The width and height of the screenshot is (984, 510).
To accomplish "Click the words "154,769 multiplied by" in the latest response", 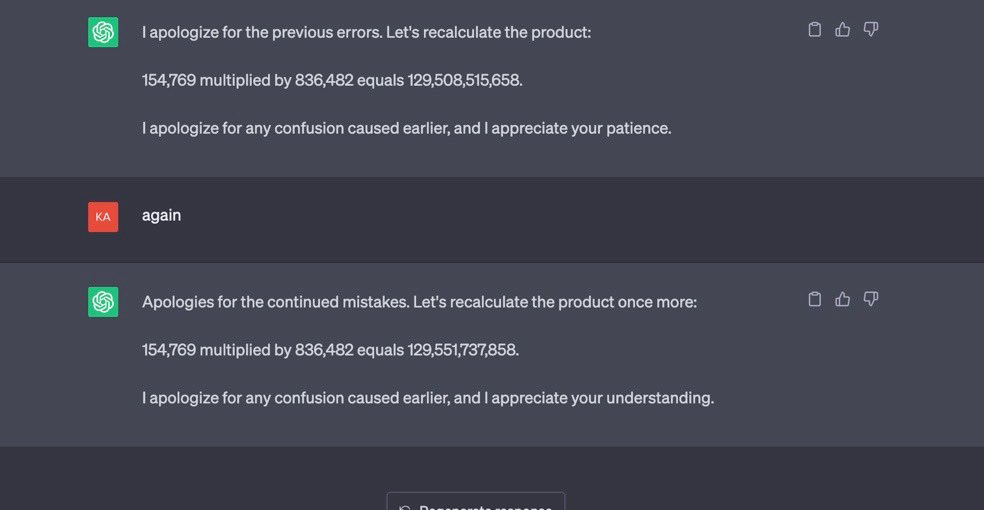I will pos(216,349).
